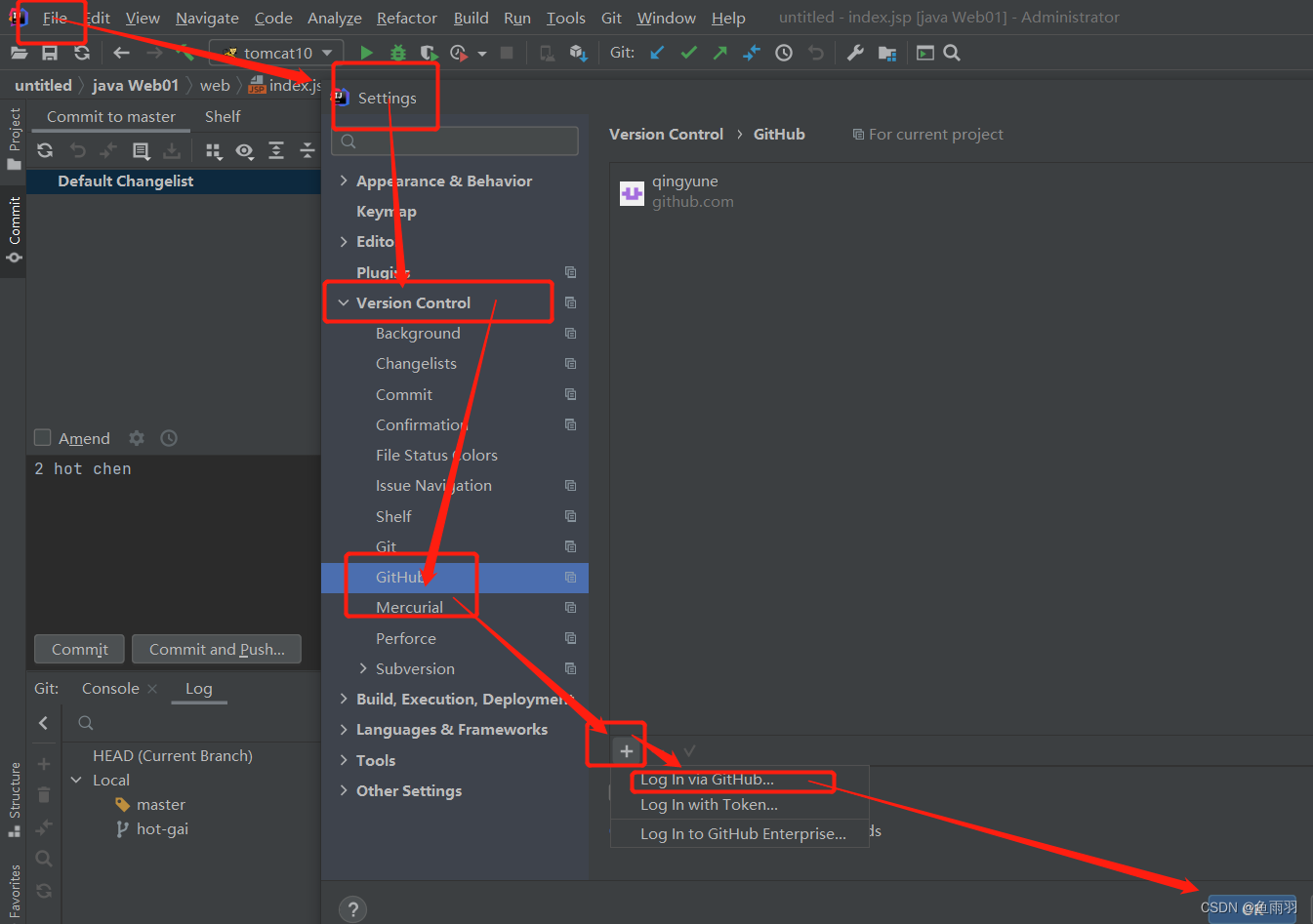Choose Log In to GitHub Enterprise...
The width and height of the screenshot is (1313, 924).
743,833
